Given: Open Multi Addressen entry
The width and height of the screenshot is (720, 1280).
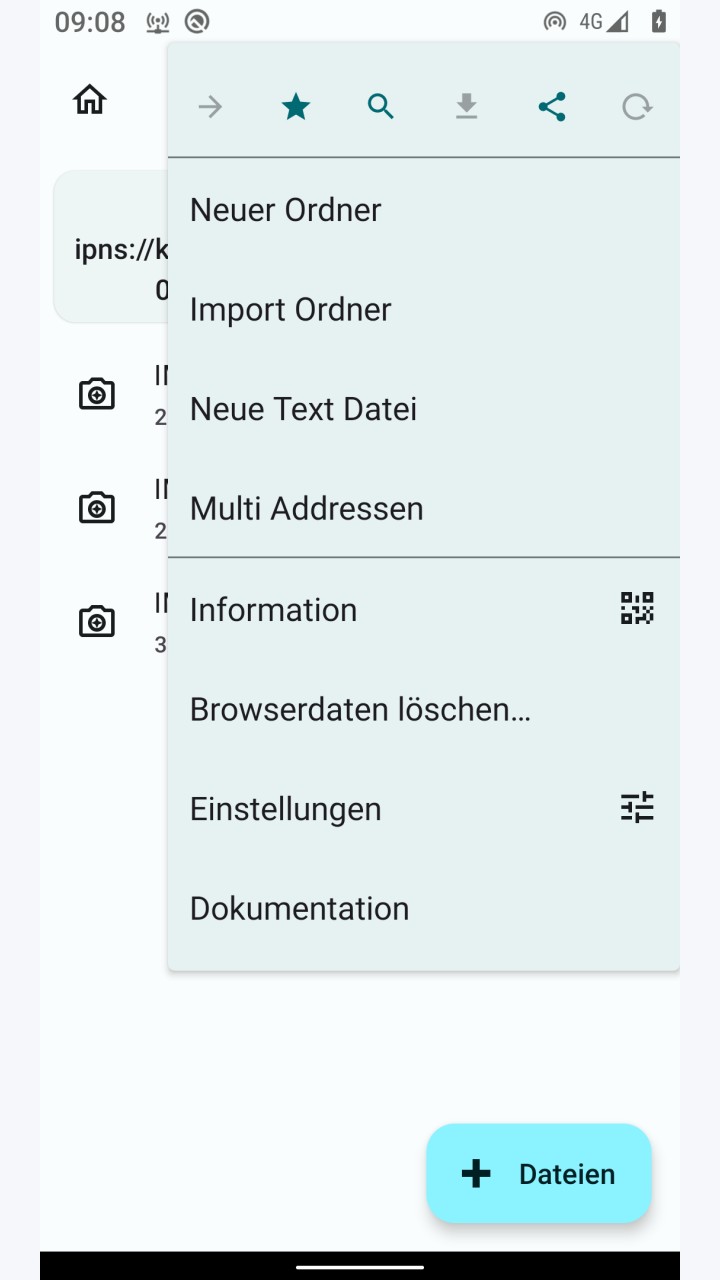Looking at the screenshot, I should tap(424, 508).
